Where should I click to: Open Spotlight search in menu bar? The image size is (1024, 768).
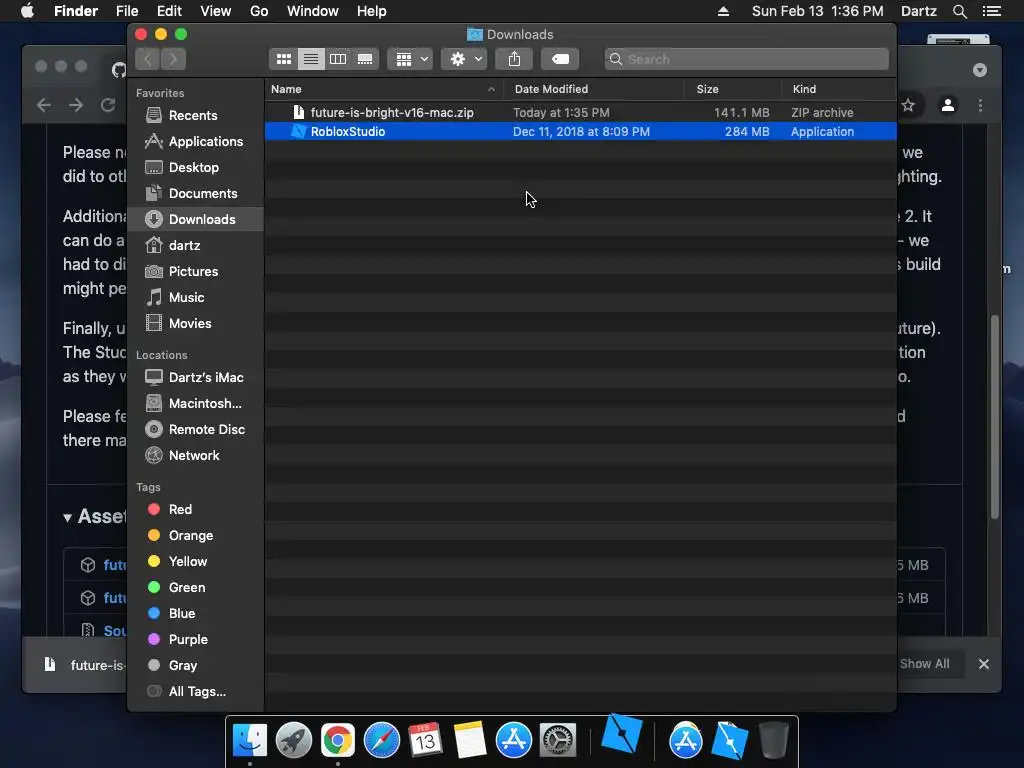(x=959, y=11)
